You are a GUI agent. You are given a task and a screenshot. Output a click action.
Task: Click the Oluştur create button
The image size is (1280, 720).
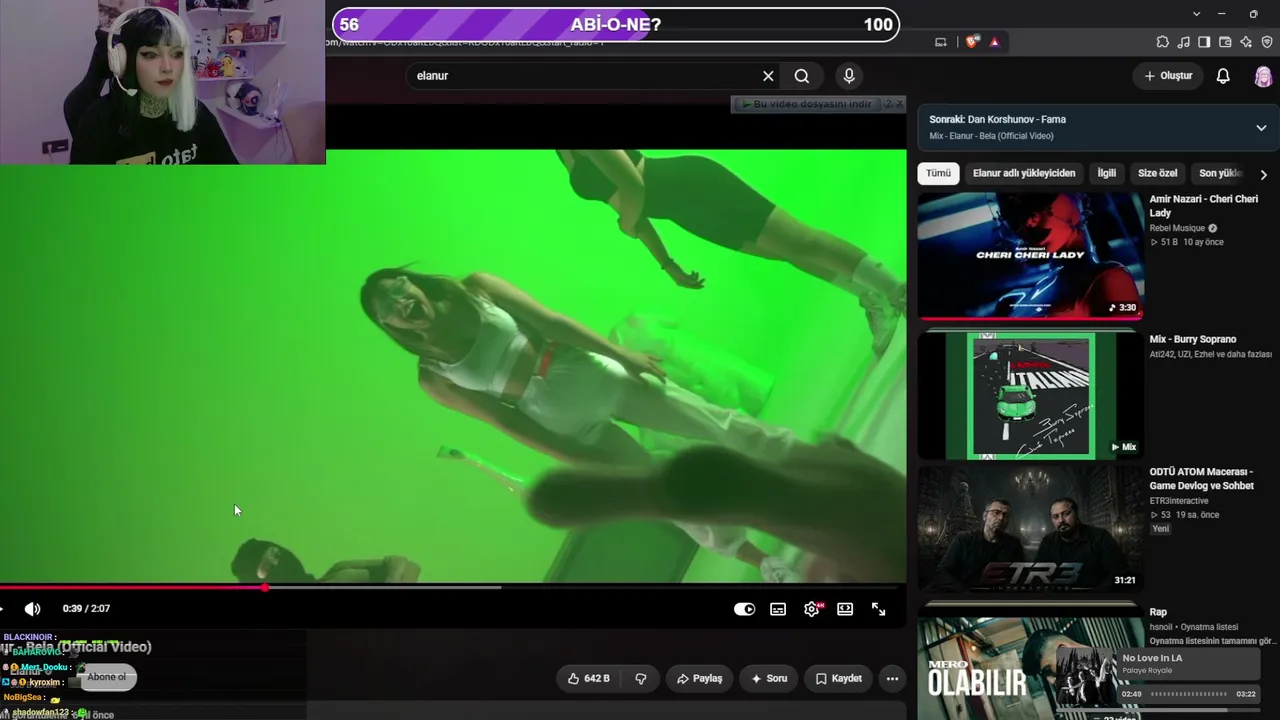point(1168,76)
